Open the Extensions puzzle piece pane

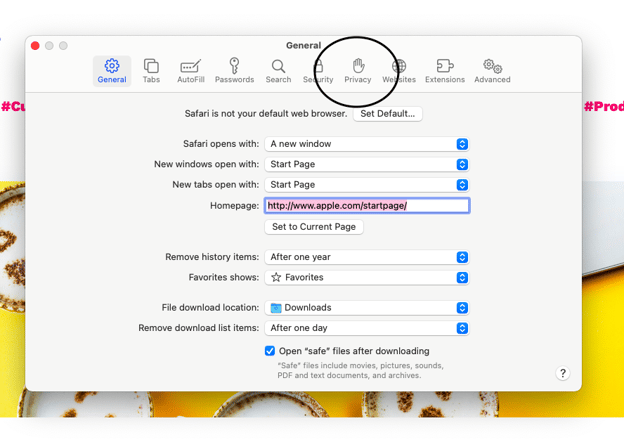point(445,71)
